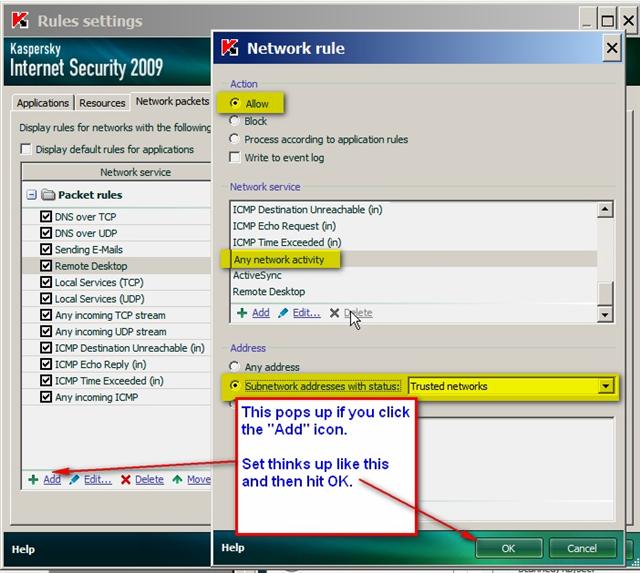Click Kaspersky logo in Rules settings title bar
Image resolution: width=640 pixels, height=573 pixels.
[x=20, y=20]
